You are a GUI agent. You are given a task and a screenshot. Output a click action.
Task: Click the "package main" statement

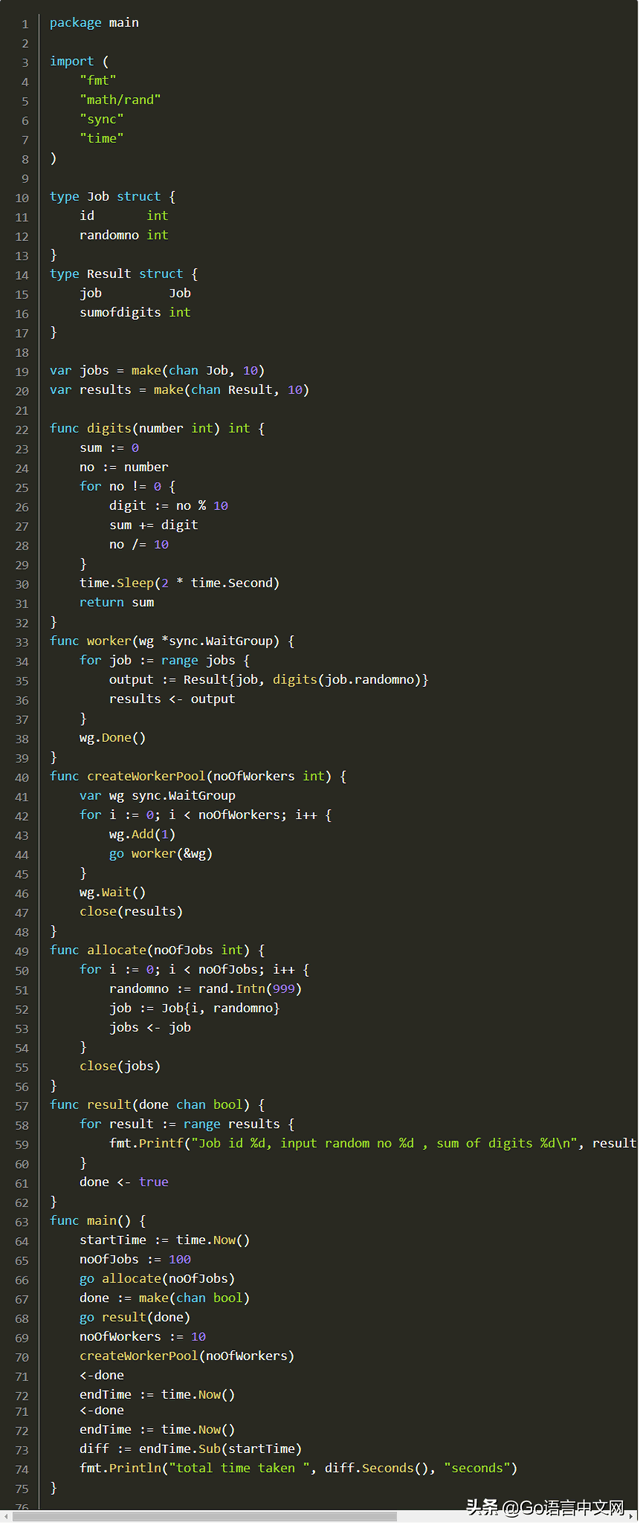[94, 22]
